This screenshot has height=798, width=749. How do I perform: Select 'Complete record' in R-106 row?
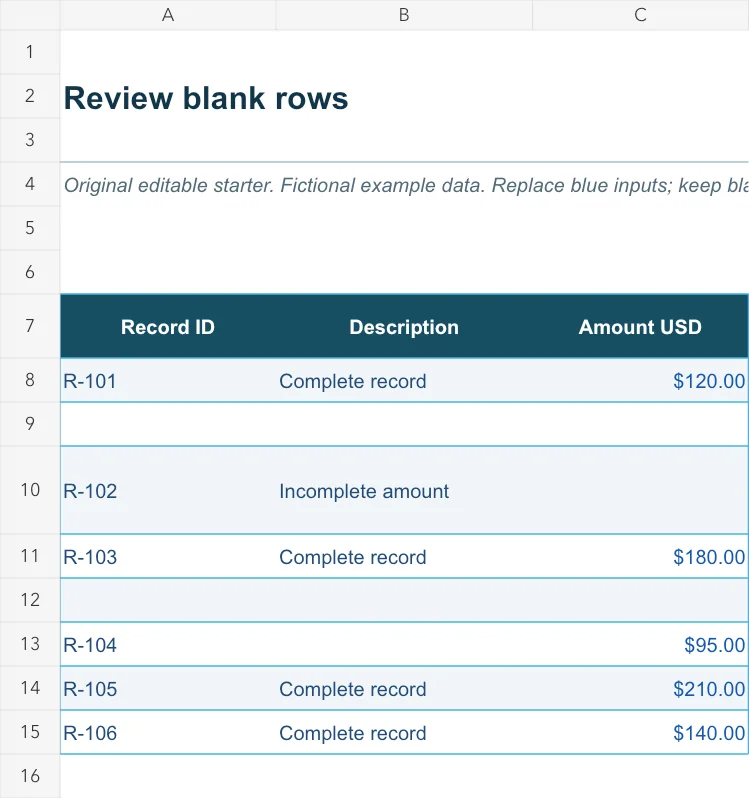404,732
